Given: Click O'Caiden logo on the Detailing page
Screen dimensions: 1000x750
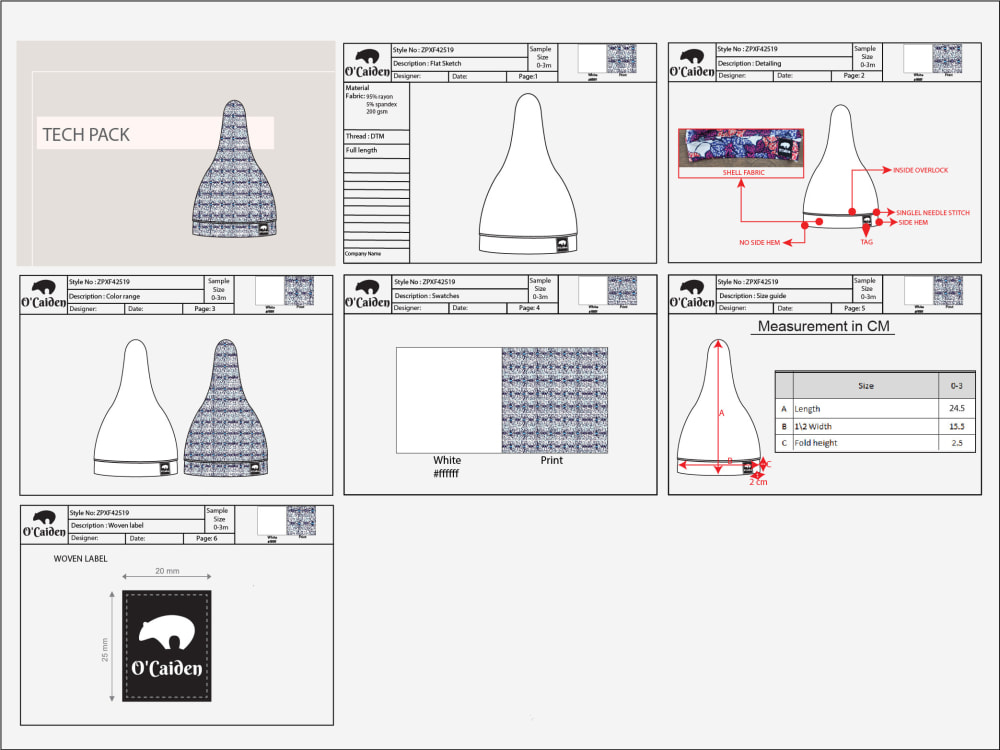Looking at the screenshot, I should pyautogui.click(x=692, y=63).
